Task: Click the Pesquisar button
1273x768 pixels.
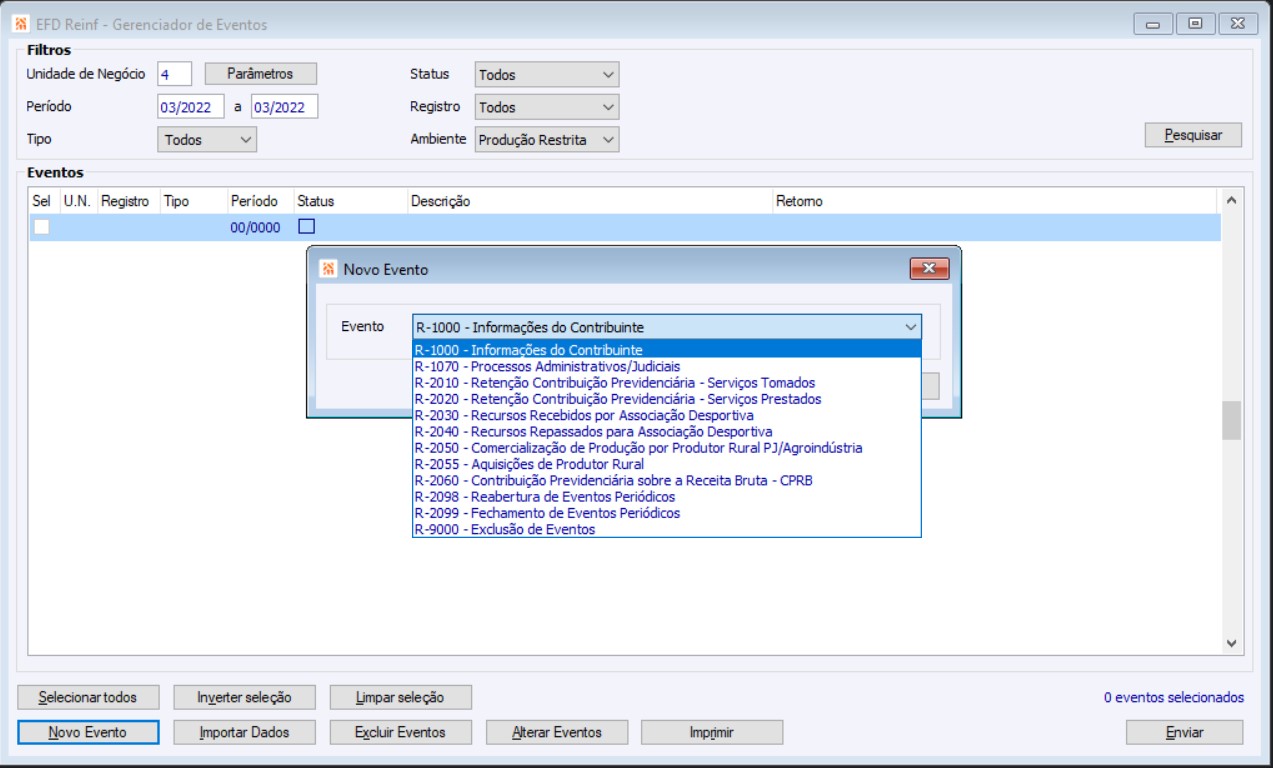Action: pyautogui.click(x=1193, y=135)
